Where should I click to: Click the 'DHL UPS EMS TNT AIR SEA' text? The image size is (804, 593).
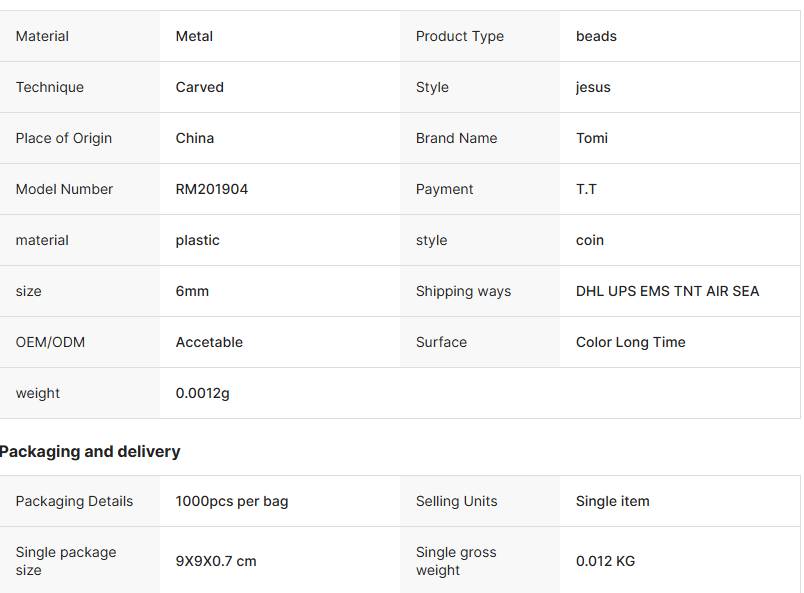[667, 291]
